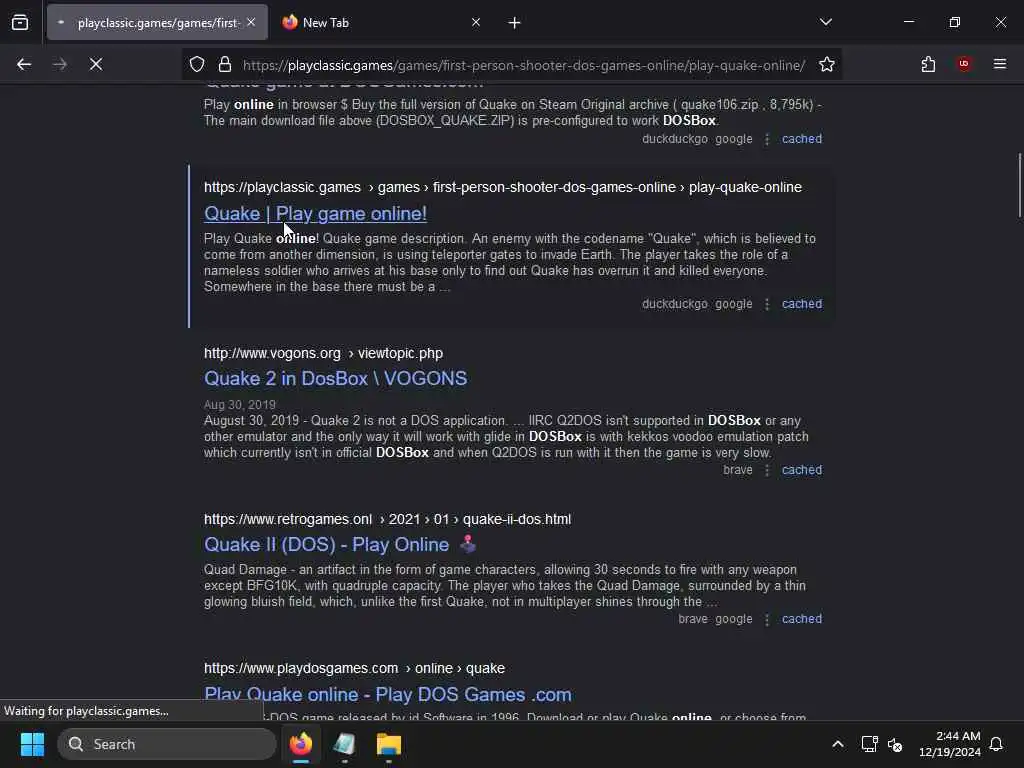Click 'brave' engine label under VOGONS result

coord(737,470)
